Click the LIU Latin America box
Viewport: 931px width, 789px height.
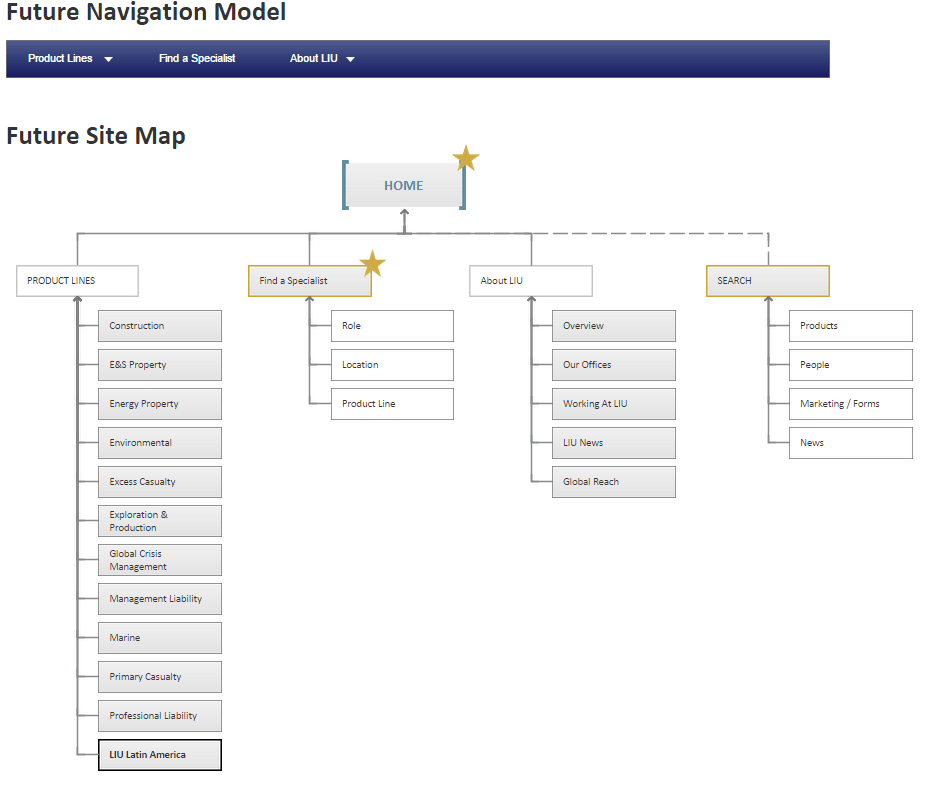(x=160, y=755)
